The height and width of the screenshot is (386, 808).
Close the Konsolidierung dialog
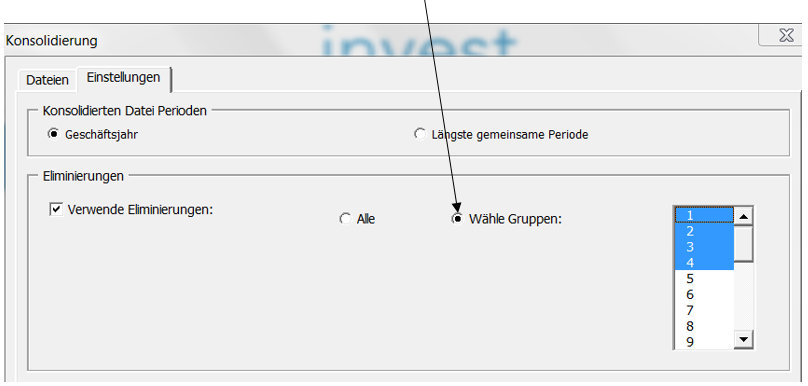click(x=784, y=36)
